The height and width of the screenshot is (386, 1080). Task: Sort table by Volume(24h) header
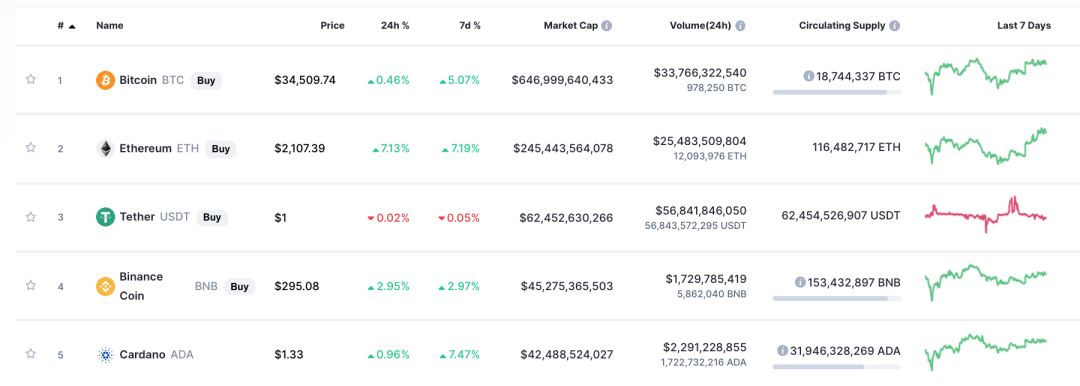coord(701,26)
